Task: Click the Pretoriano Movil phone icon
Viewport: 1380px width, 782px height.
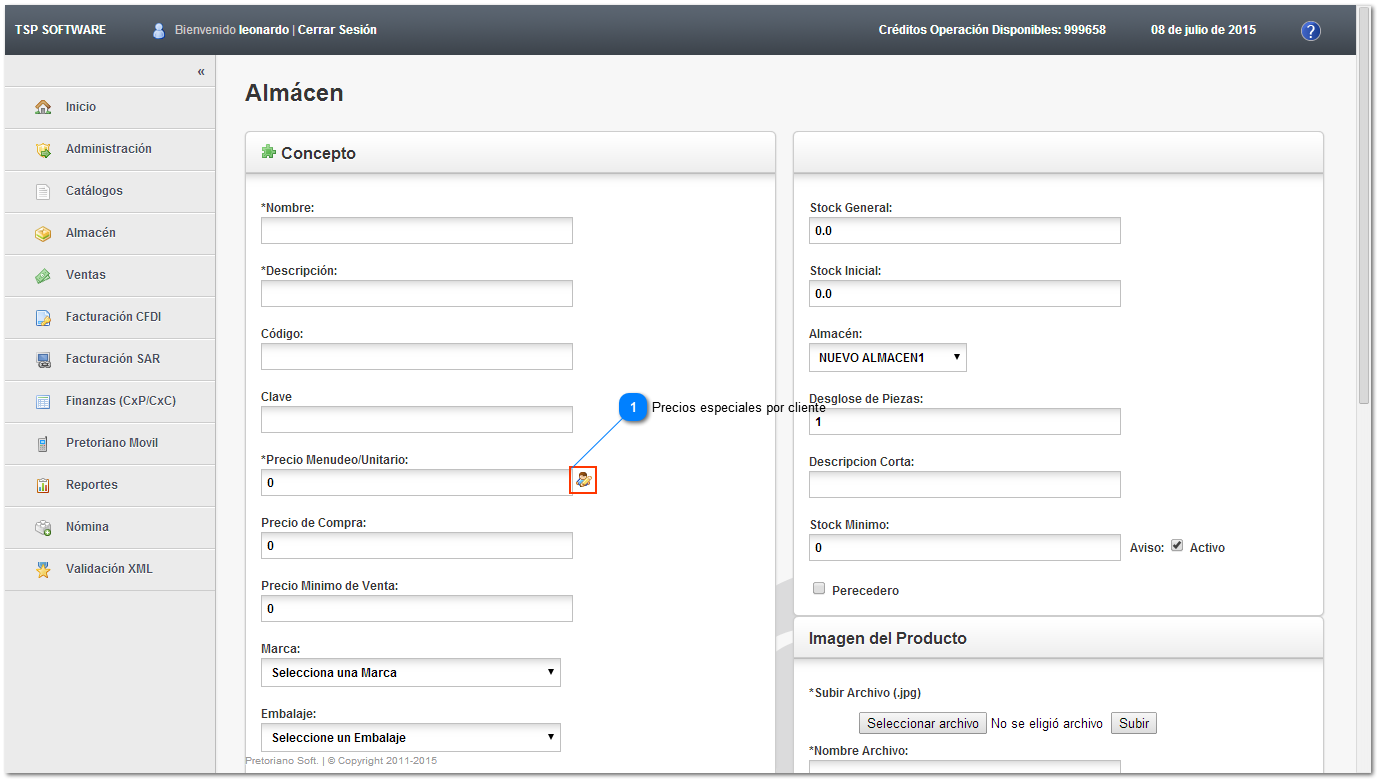Action: [x=43, y=443]
